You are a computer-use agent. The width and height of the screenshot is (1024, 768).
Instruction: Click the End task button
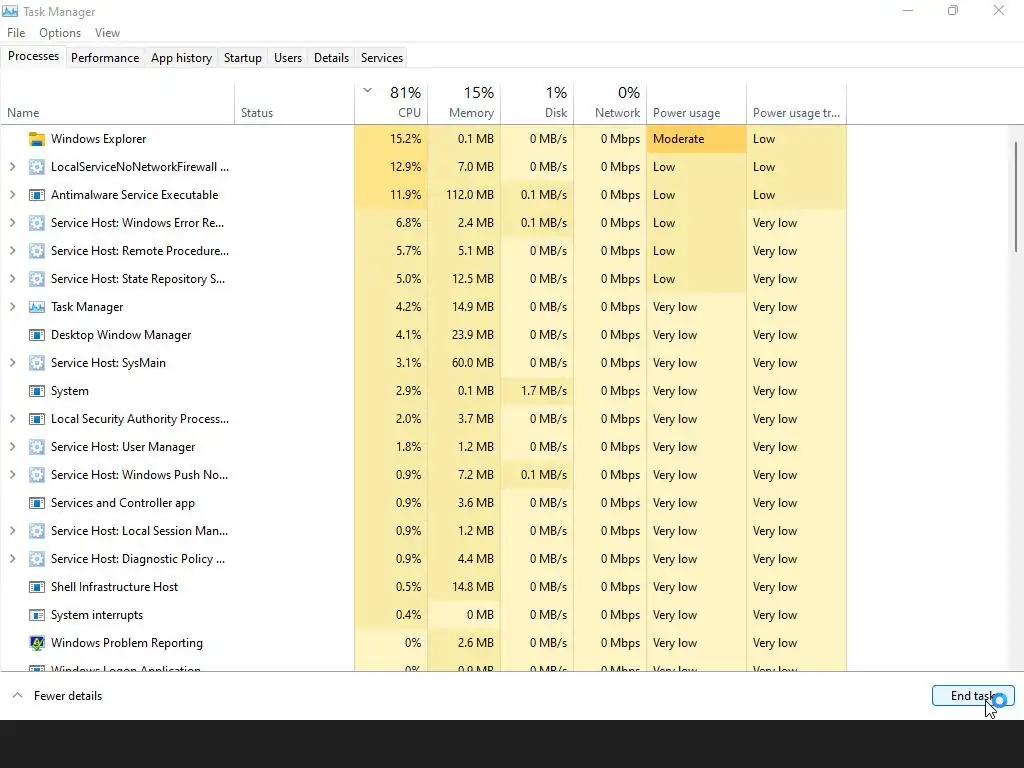973,696
